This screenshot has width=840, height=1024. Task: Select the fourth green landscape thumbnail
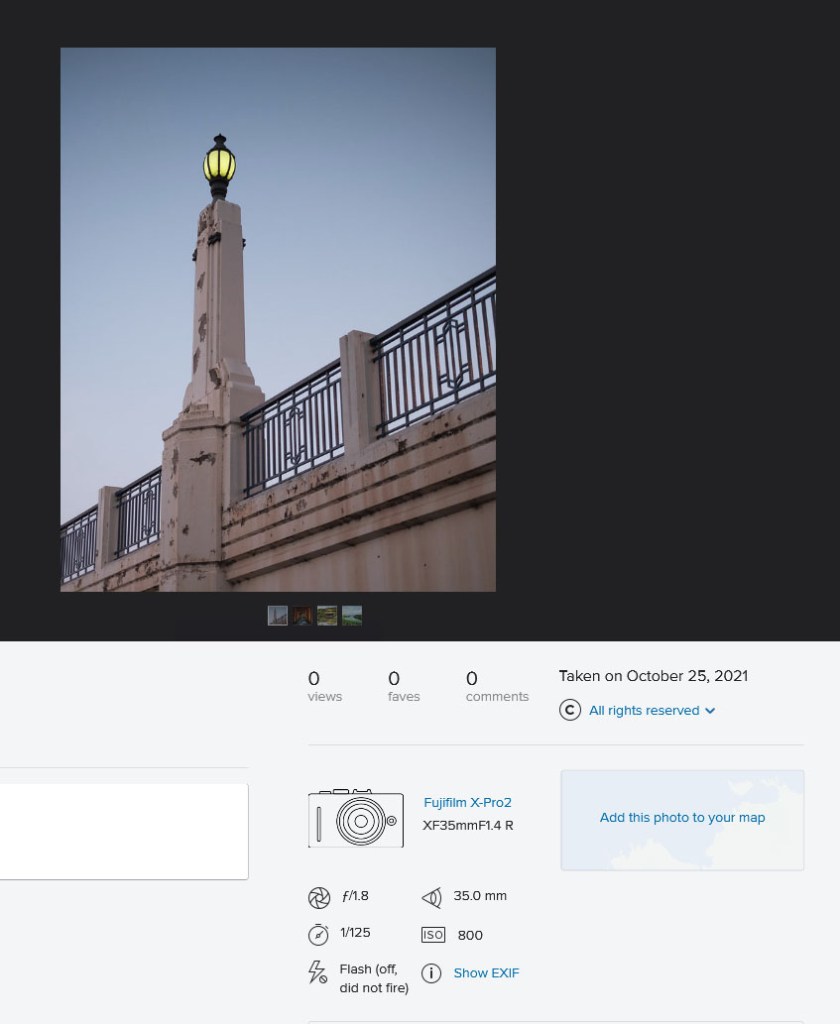click(x=352, y=616)
